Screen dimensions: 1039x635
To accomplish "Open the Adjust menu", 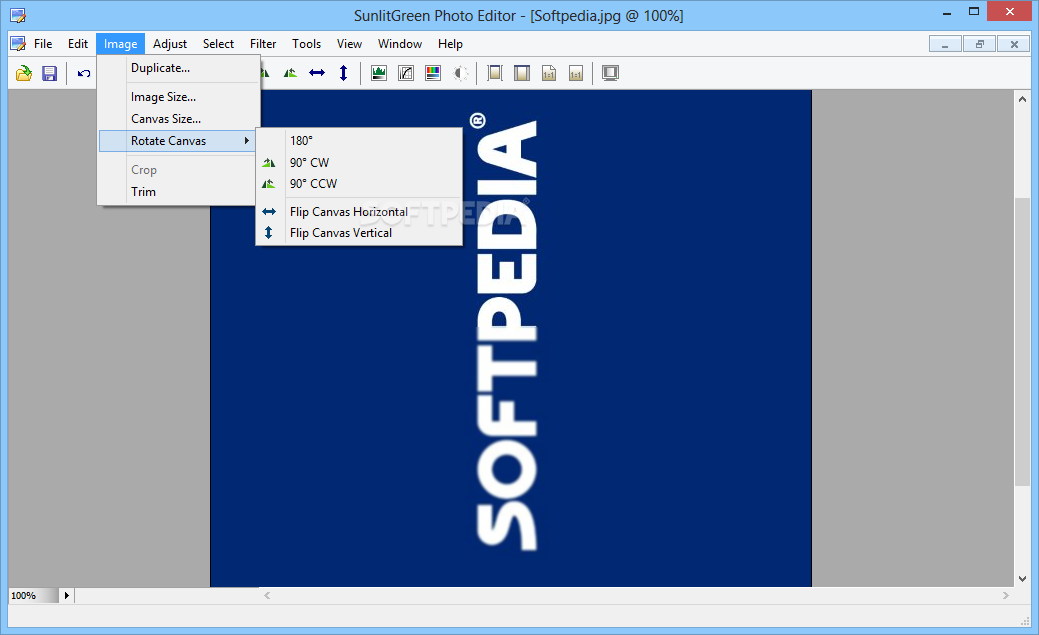I will pos(170,44).
